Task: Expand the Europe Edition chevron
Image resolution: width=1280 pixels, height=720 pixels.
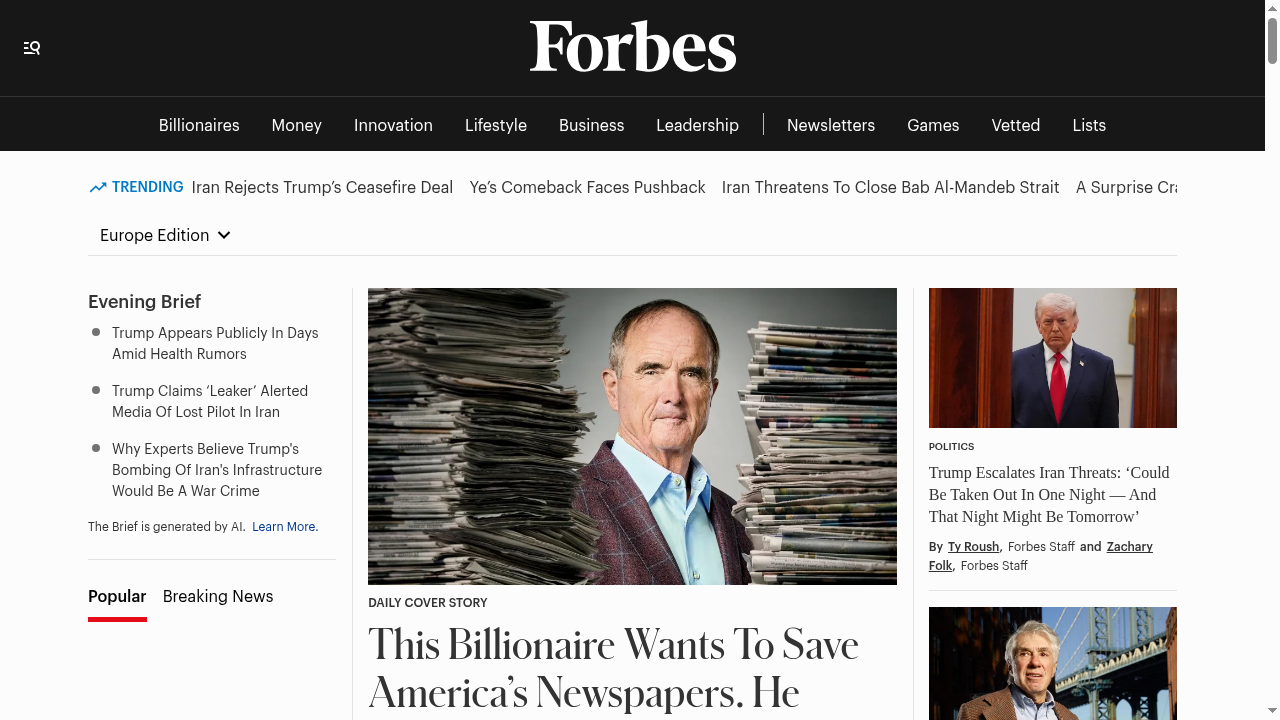Action: pyautogui.click(x=224, y=235)
